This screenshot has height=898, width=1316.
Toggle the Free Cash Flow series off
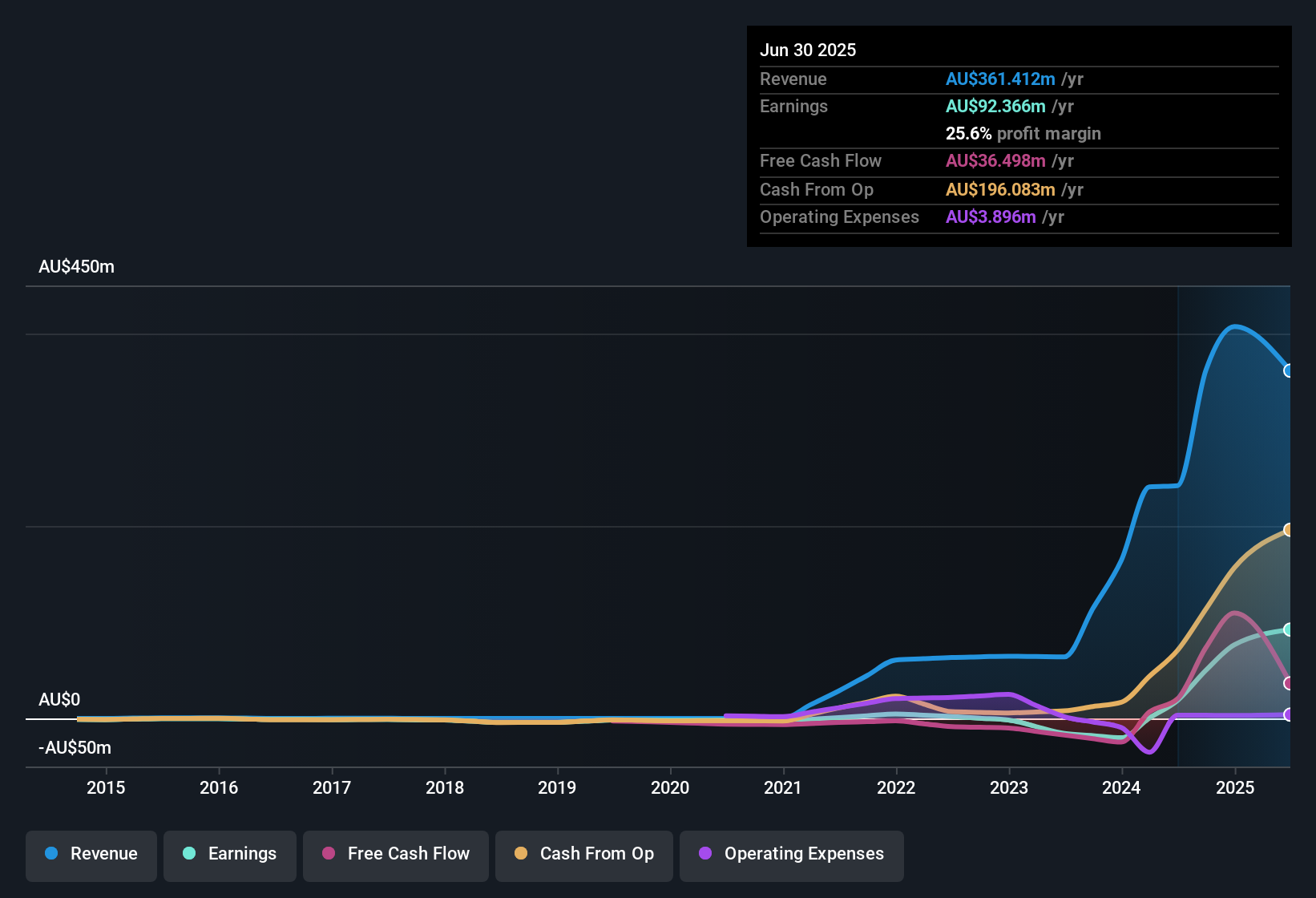click(395, 856)
